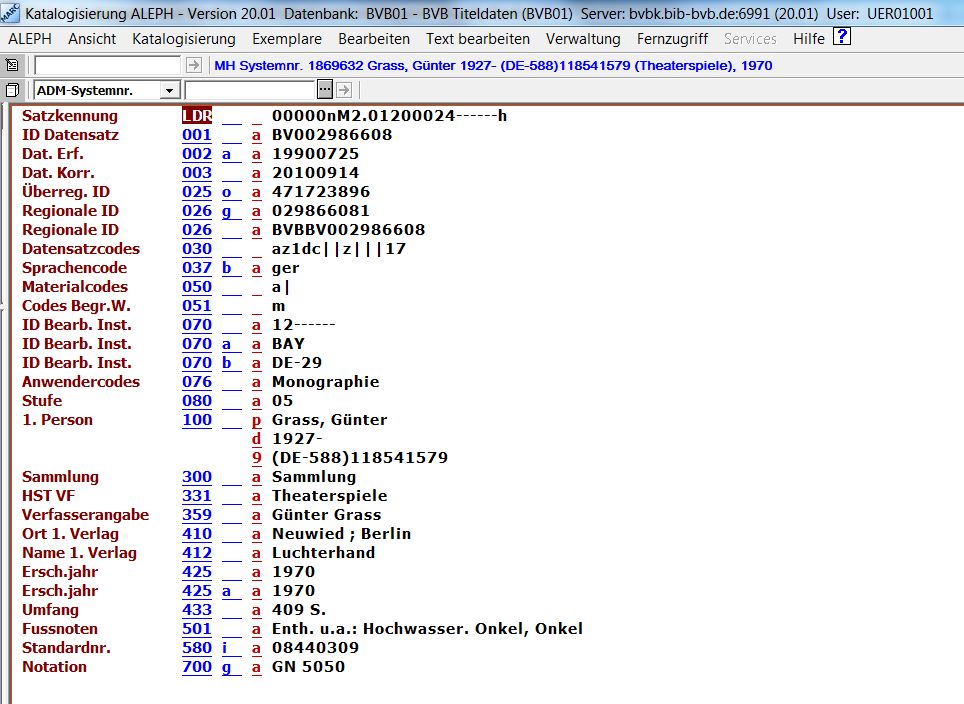Click the ALEPH application icon in title bar
The width and height of the screenshot is (964, 704).
pyautogui.click(x=11, y=12)
